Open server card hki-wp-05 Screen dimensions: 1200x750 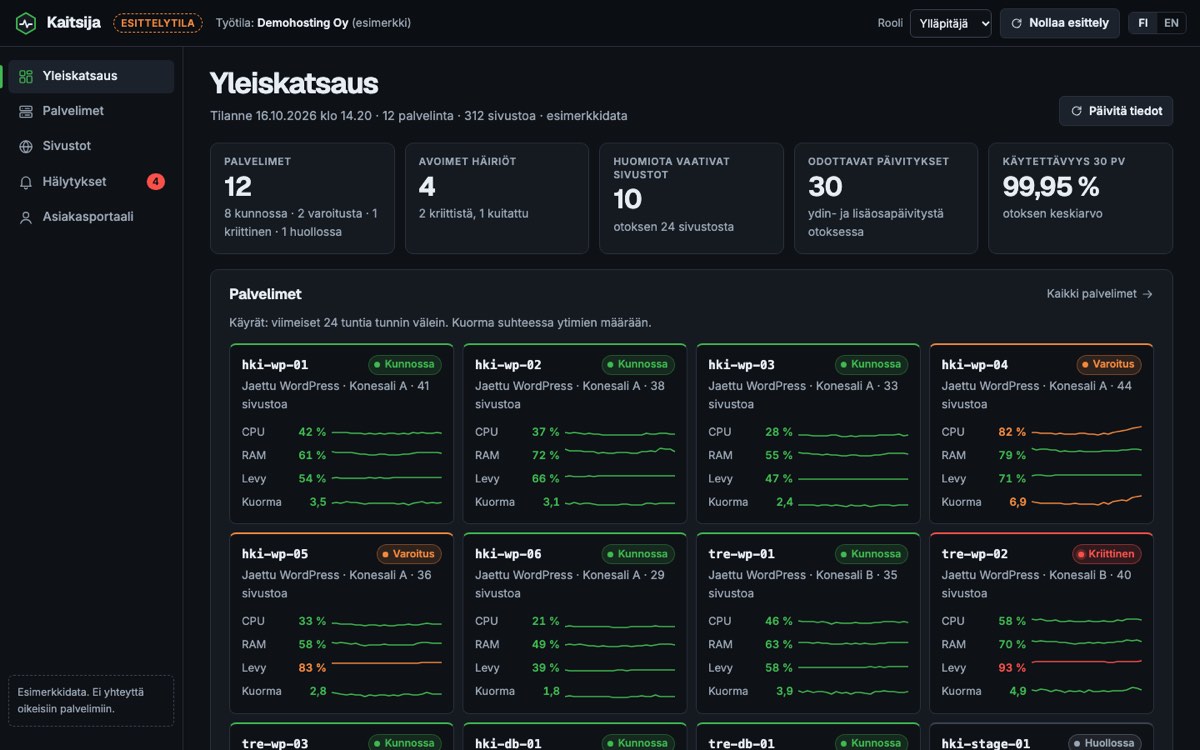(x=341, y=623)
